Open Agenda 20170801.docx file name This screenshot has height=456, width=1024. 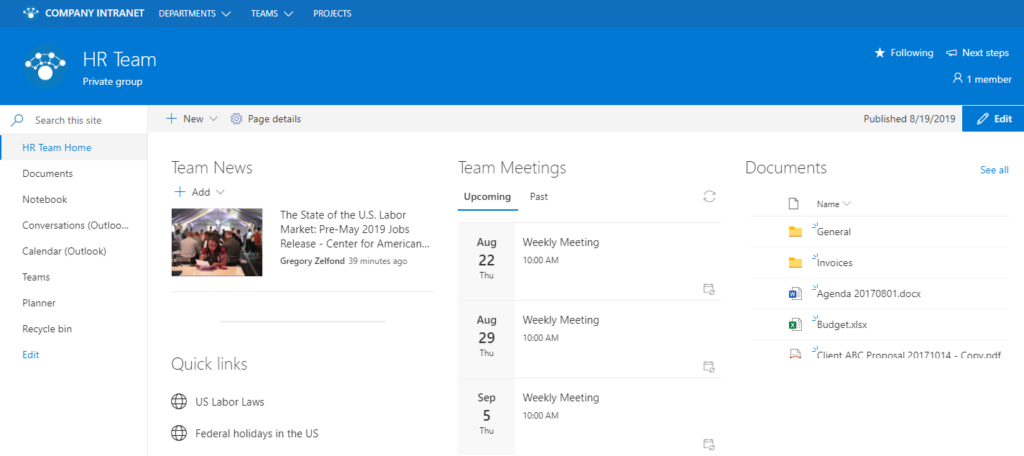869,294
